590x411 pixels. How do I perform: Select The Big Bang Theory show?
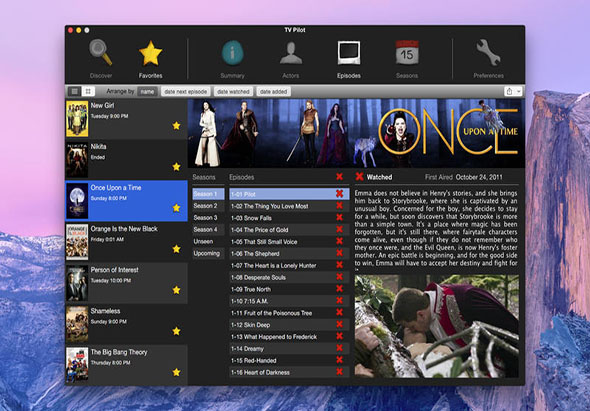click(x=126, y=365)
